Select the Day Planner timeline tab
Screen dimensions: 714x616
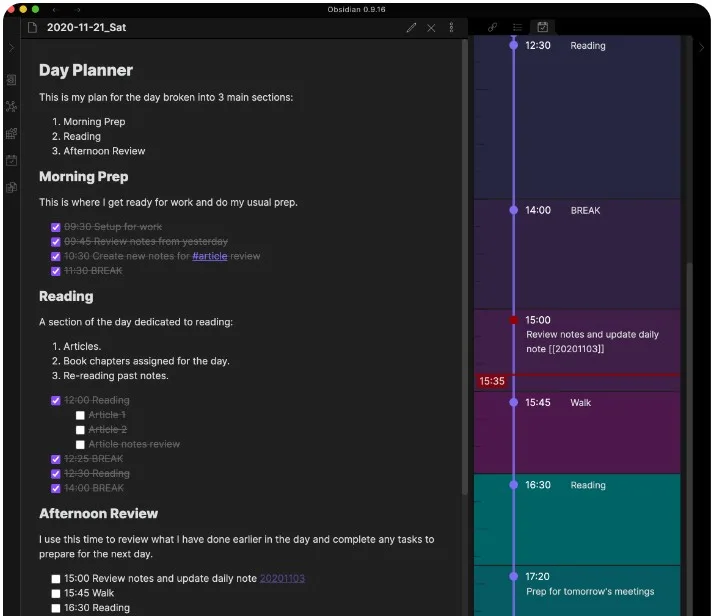[x=542, y=27]
